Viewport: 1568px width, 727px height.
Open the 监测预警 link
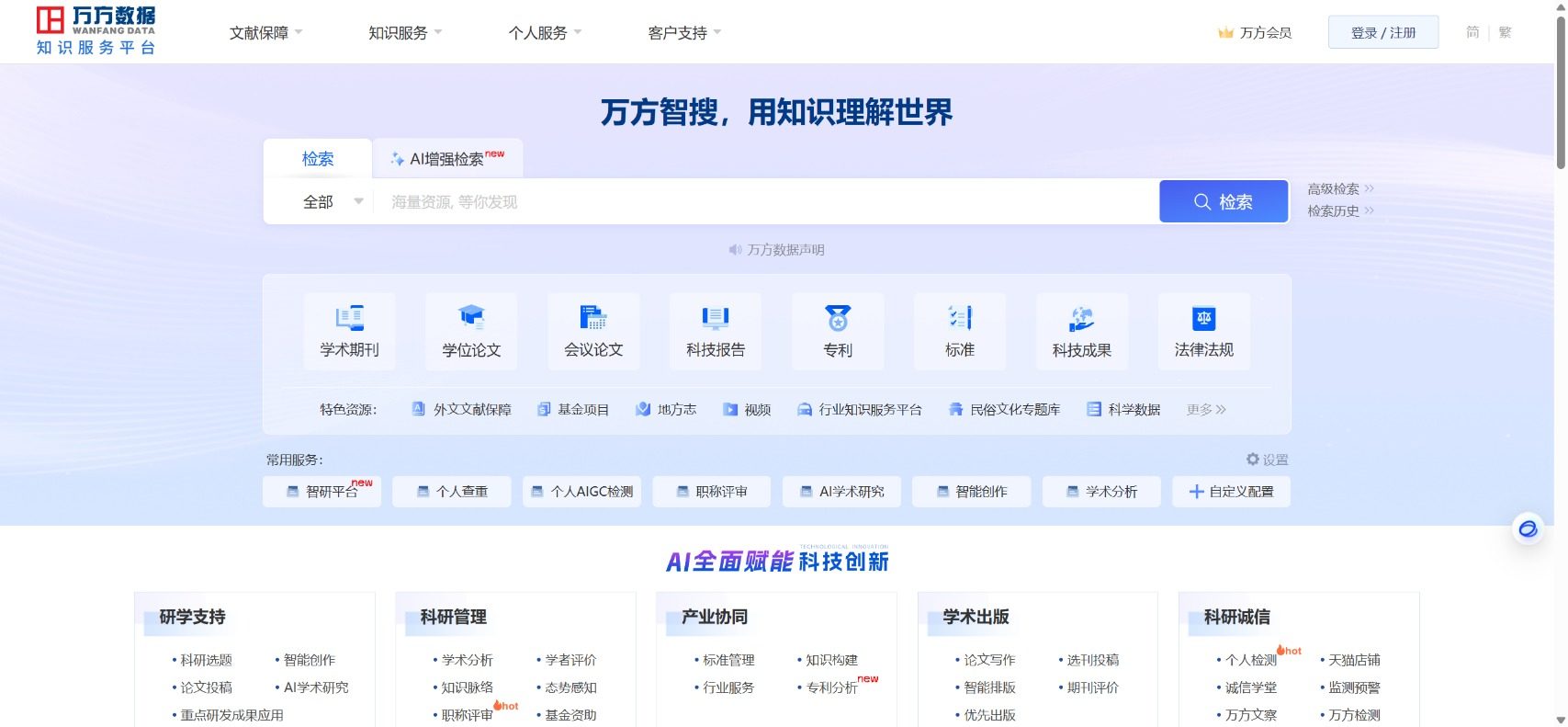pos(1354,687)
